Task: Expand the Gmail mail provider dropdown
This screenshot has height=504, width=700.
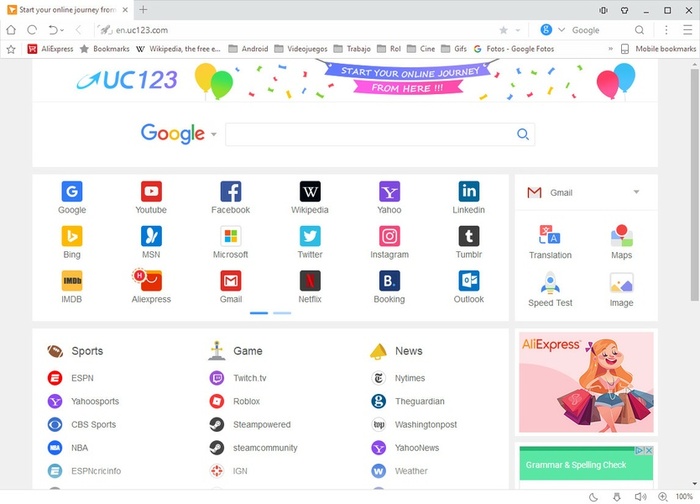Action: 636,192
